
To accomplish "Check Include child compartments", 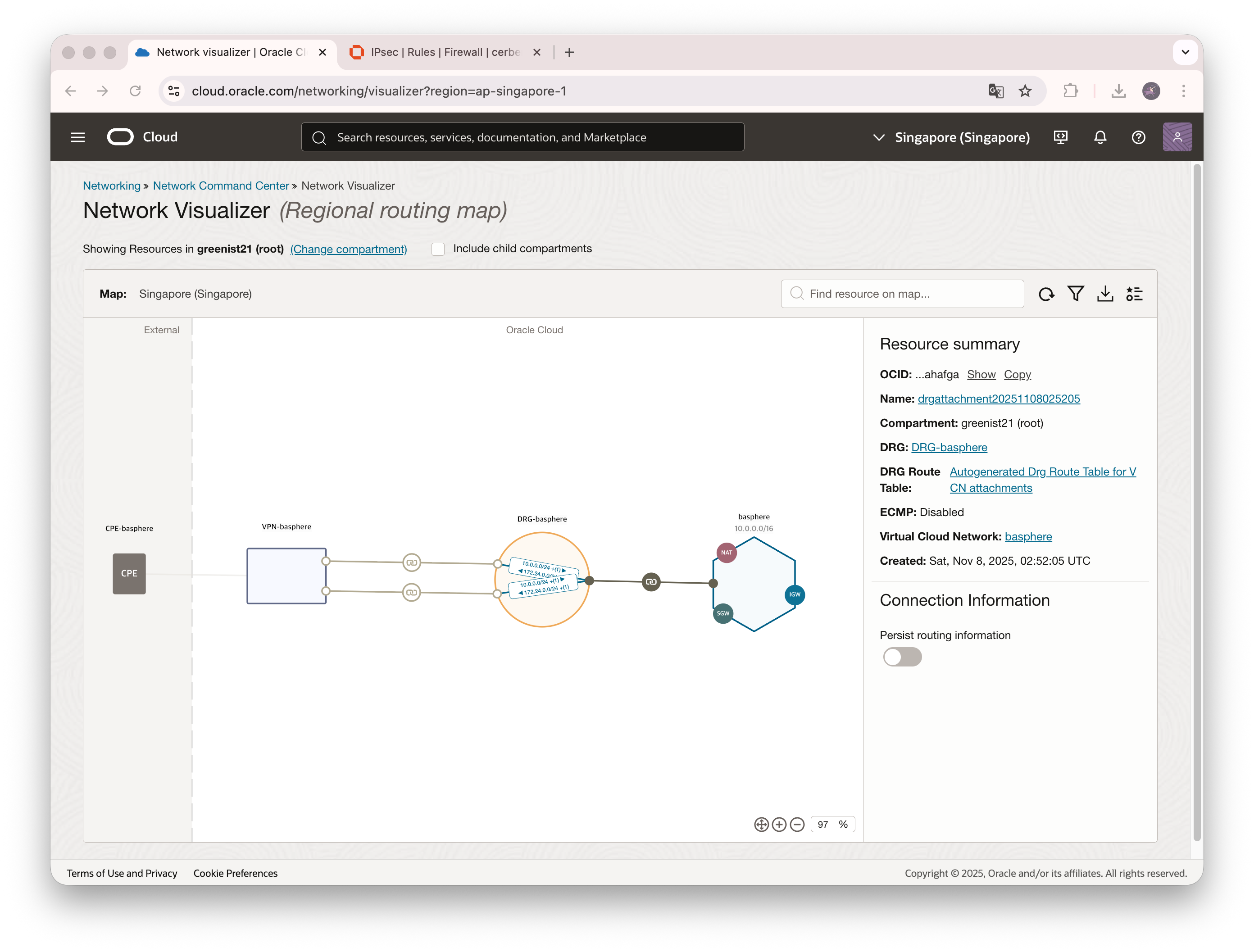I will (x=438, y=249).
